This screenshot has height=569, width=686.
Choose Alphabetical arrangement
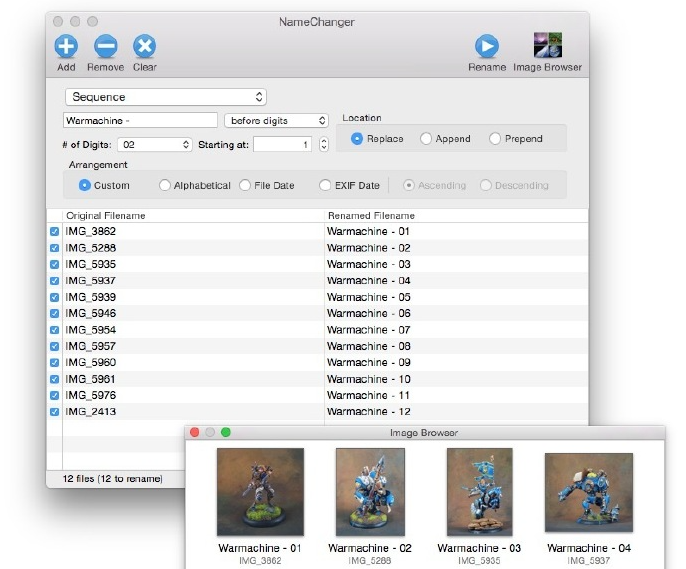click(195, 185)
